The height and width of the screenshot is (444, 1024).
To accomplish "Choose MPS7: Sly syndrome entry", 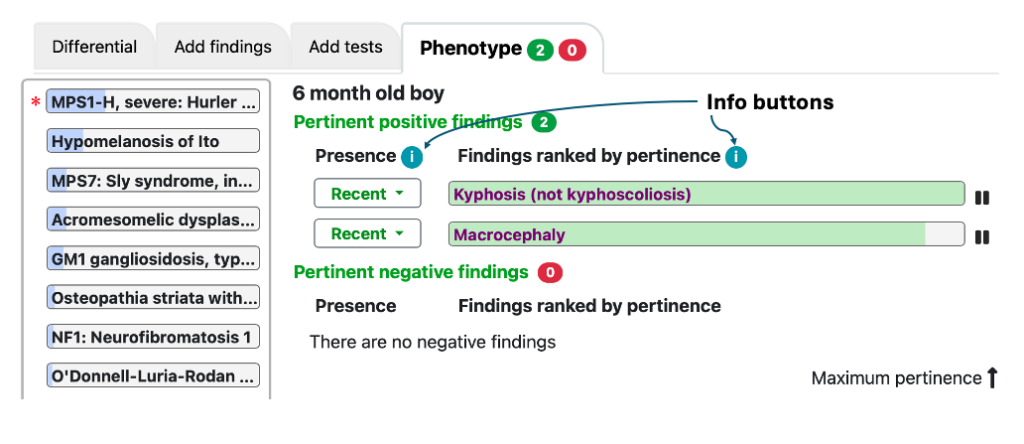I will point(153,180).
